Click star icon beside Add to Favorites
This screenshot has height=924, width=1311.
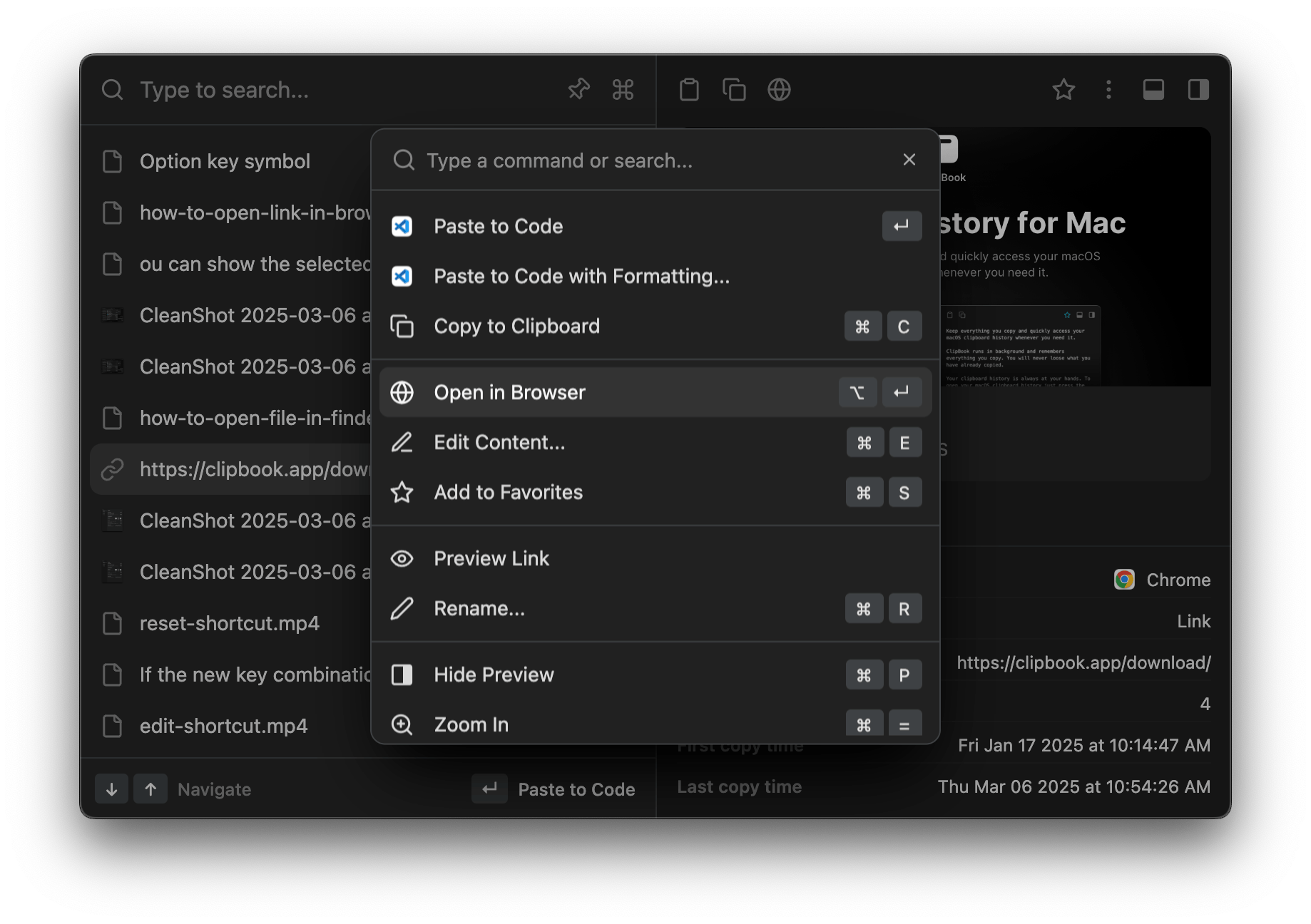[x=402, y=492]
